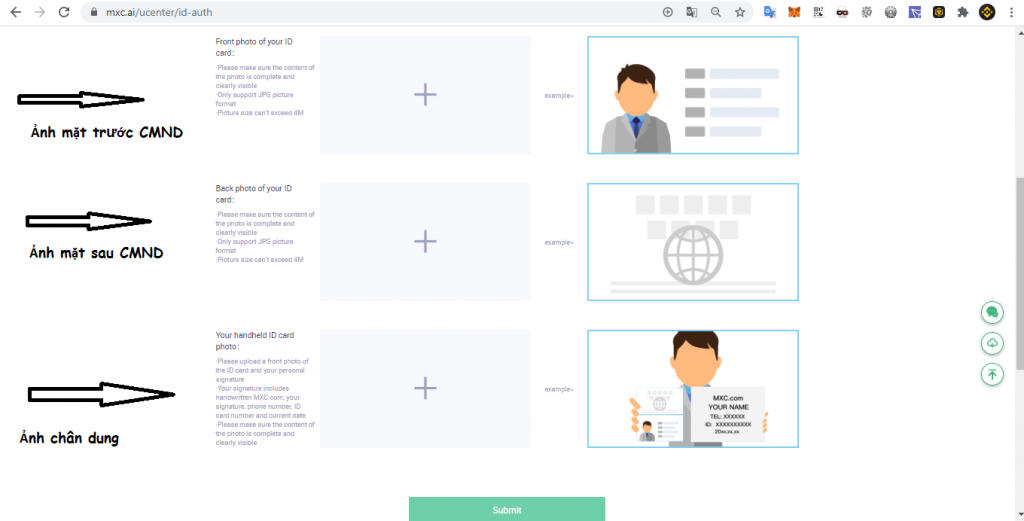Open the dark gear extension icon

867,12
